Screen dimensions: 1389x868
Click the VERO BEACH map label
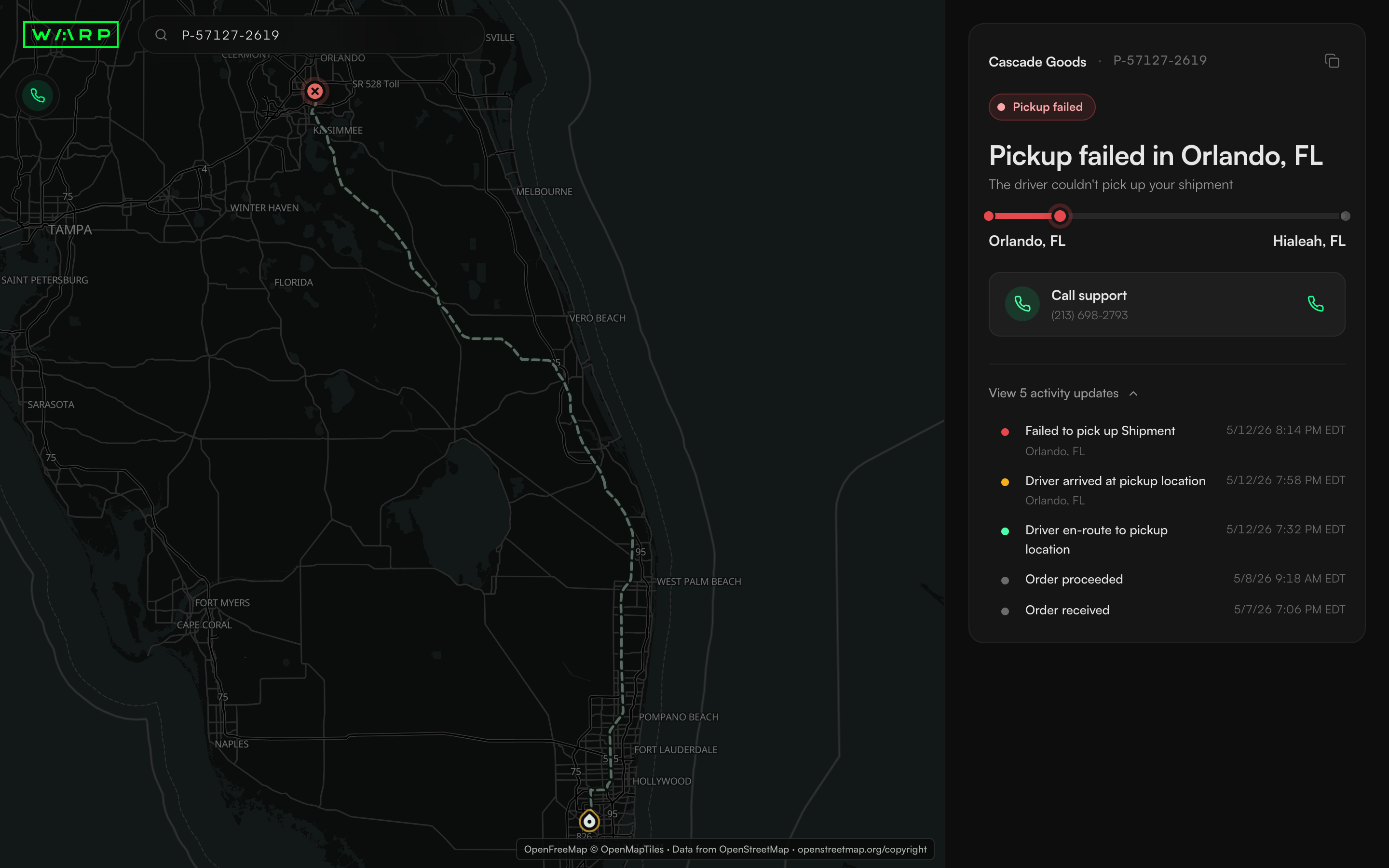point(597,318)
